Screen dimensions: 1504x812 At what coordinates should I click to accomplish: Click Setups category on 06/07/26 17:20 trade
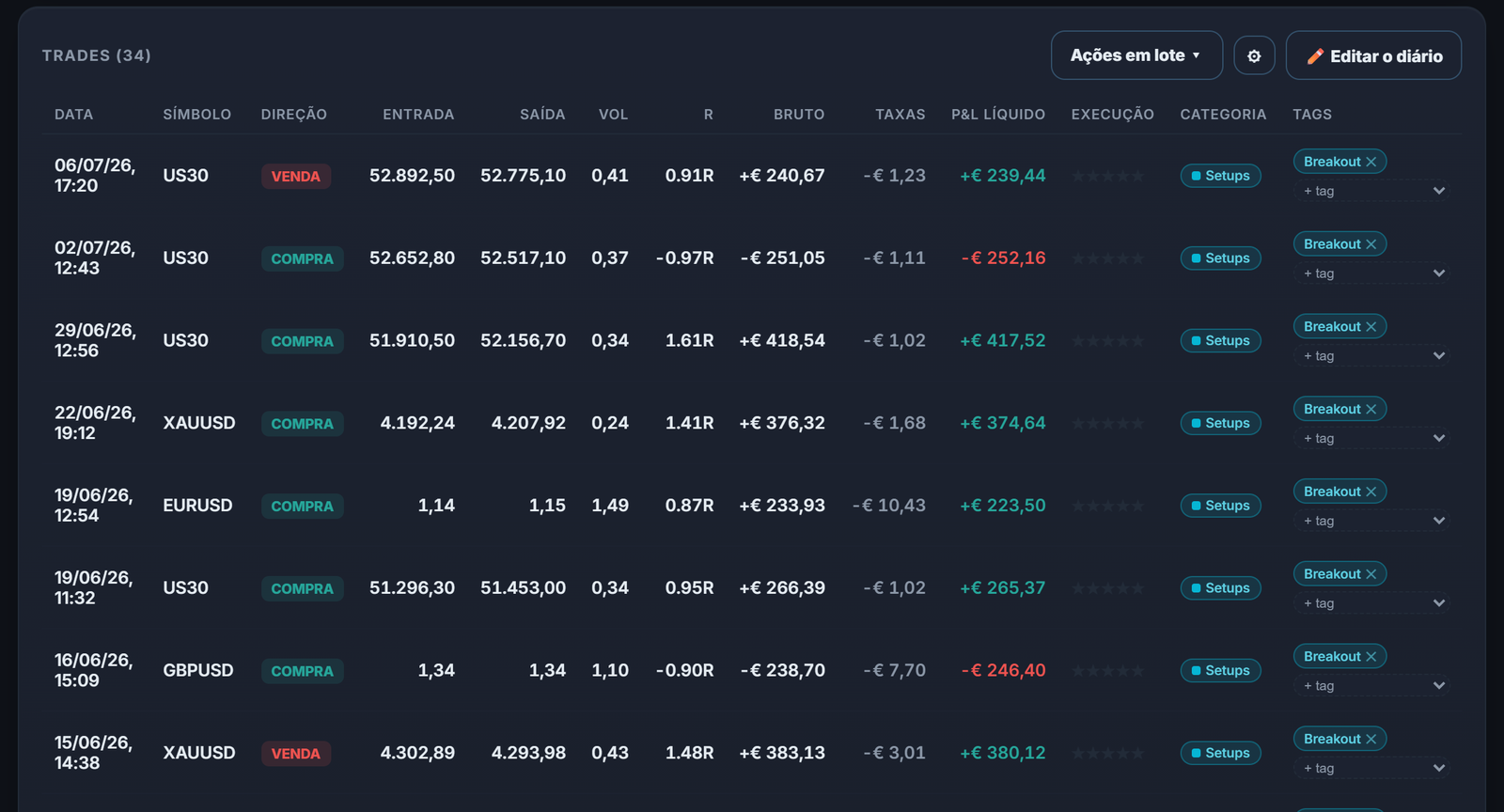pos(1220,176)
